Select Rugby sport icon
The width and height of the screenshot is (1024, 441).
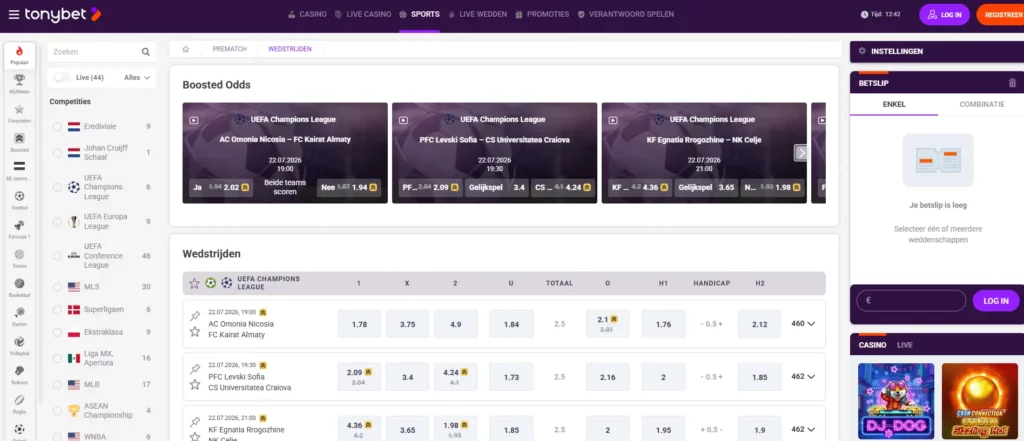click(19, 403)
